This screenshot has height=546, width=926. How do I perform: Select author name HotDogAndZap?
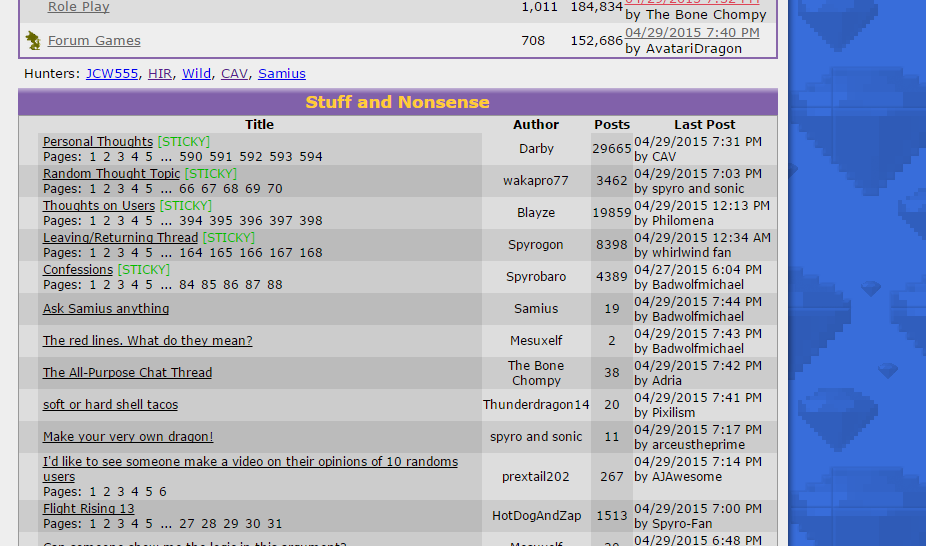pyautogui.click(x=536, y=515)
